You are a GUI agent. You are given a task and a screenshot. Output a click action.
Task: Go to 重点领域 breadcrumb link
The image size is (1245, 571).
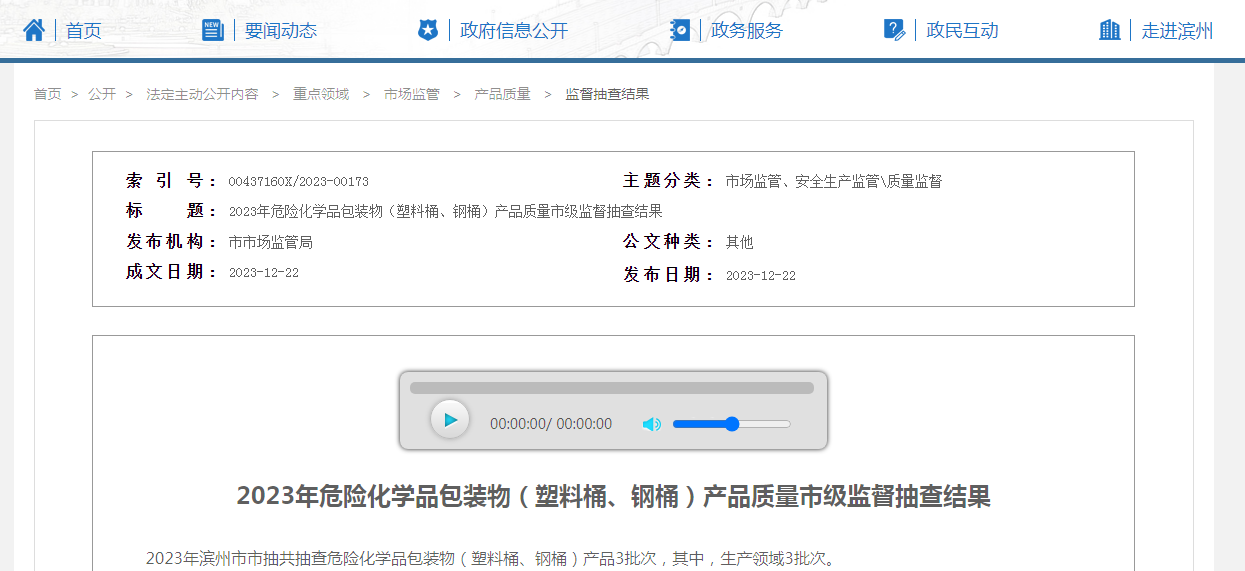click(x=321, y=94)
